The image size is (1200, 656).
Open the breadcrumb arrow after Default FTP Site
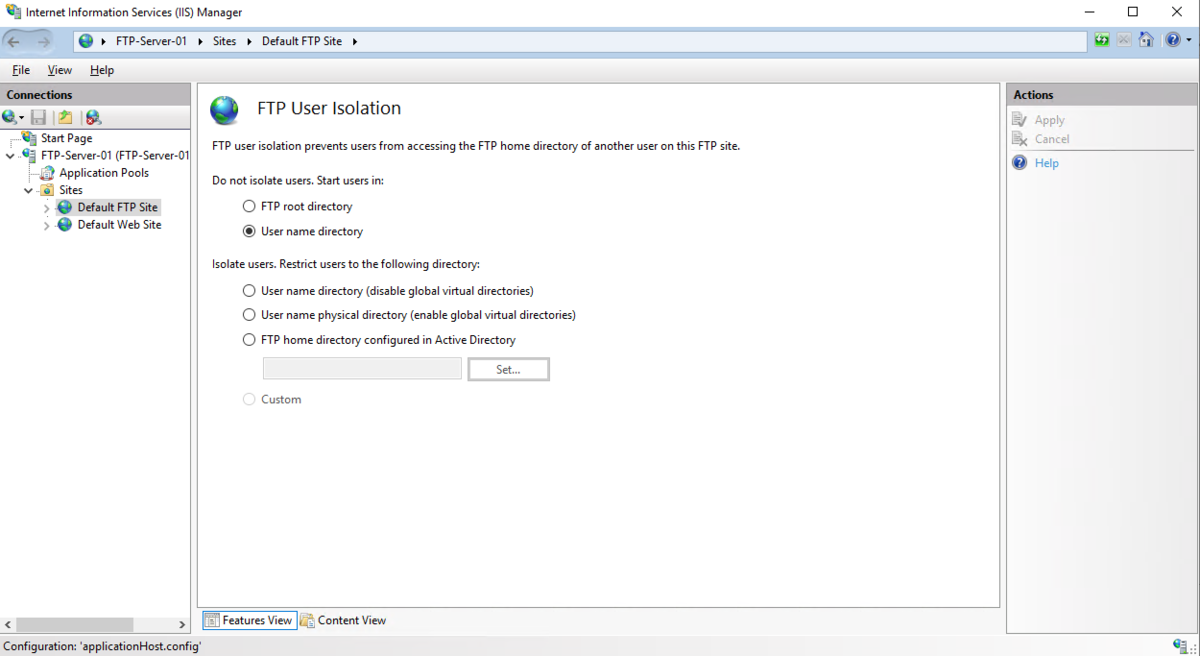(x=354, y=41)
